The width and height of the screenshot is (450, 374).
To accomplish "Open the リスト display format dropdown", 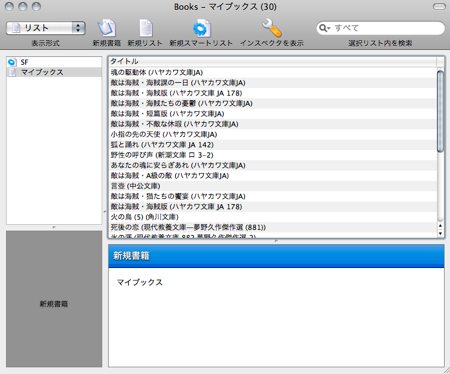I will [x=46, y=28].
